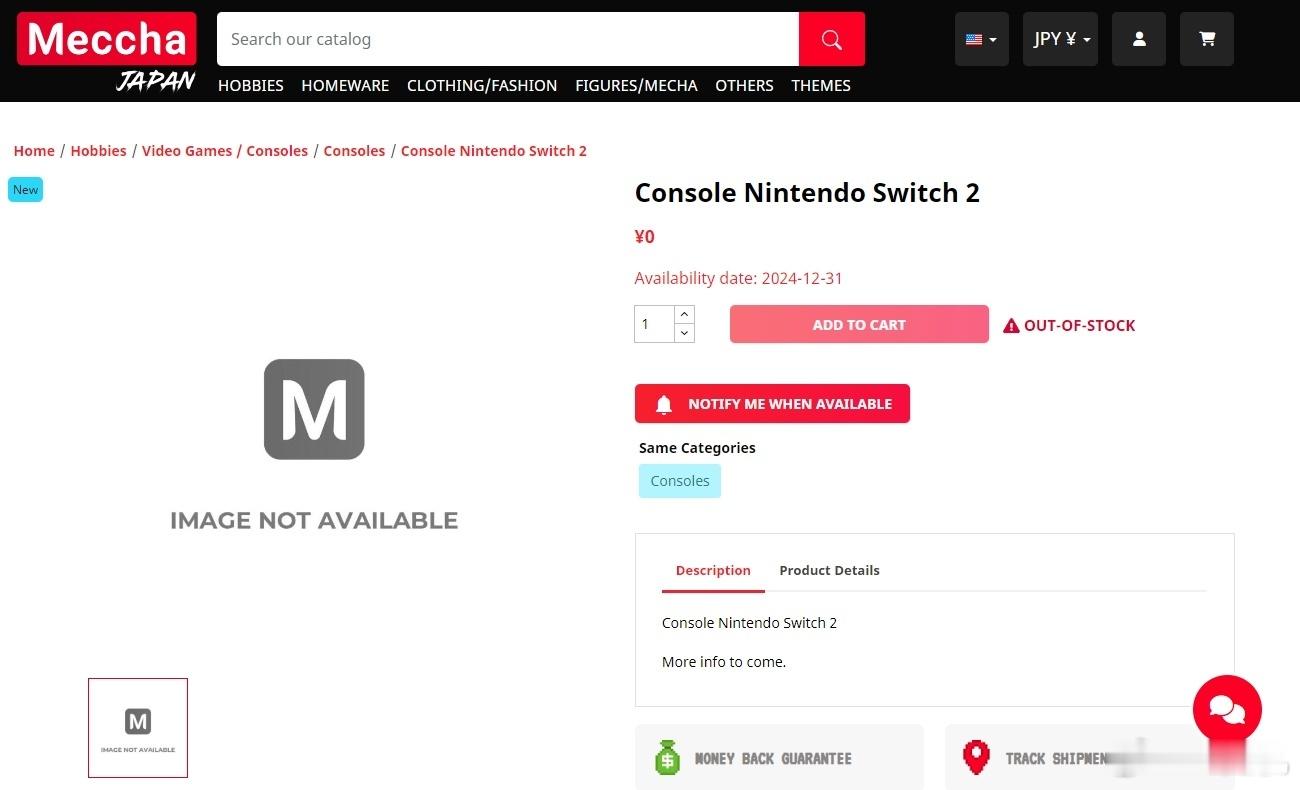The width and height of the screenshot is (1300, 790).
Task: Click the Availability date text
Action: pos(739,278)
